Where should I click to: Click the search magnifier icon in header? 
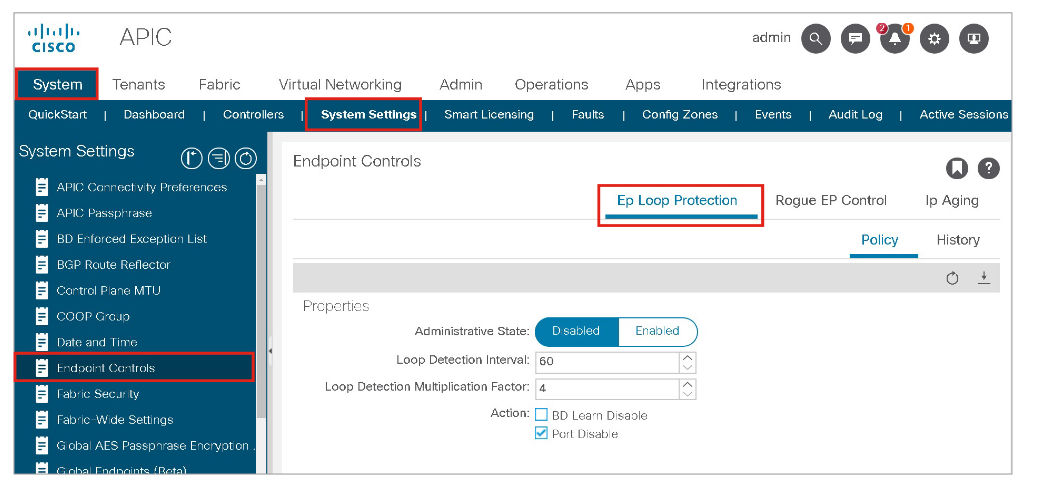pos(816,39)
